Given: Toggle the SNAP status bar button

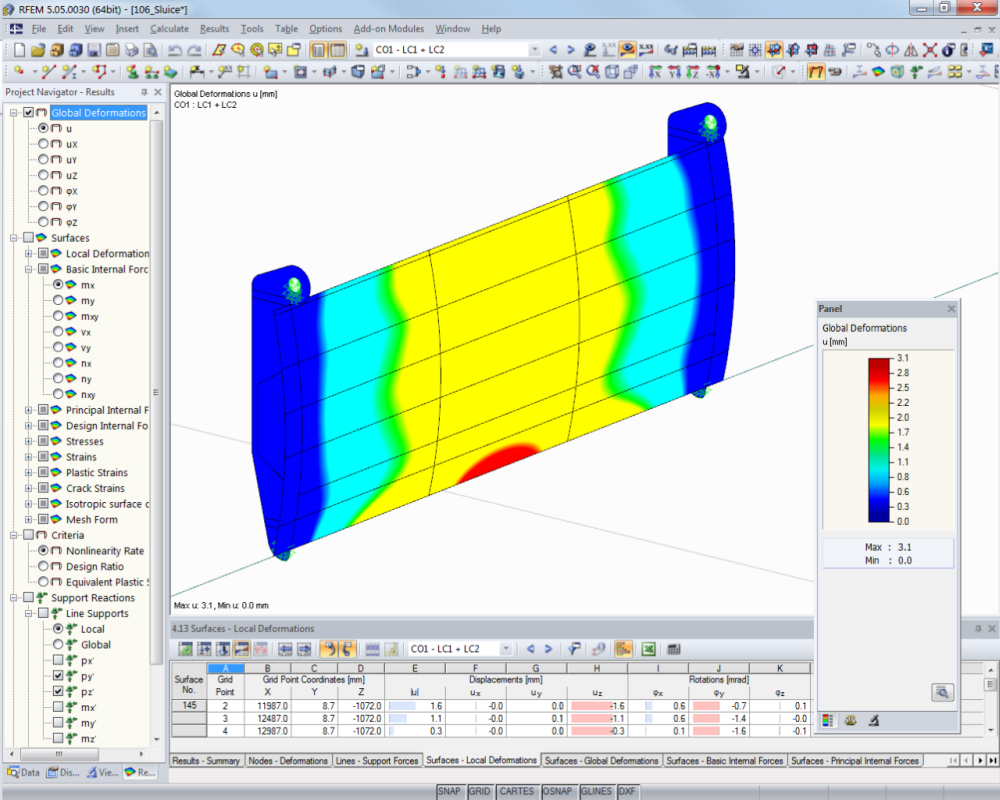Looking at the screenshot, I should 449,791.
